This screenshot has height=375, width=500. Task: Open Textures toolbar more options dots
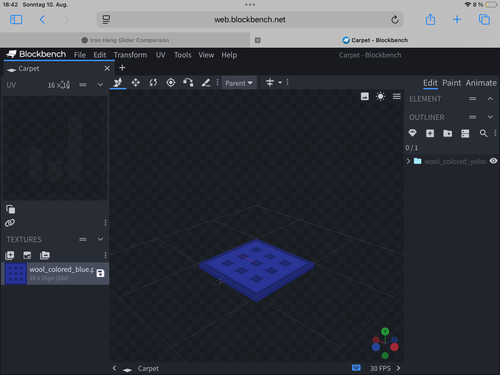[105, 255]
